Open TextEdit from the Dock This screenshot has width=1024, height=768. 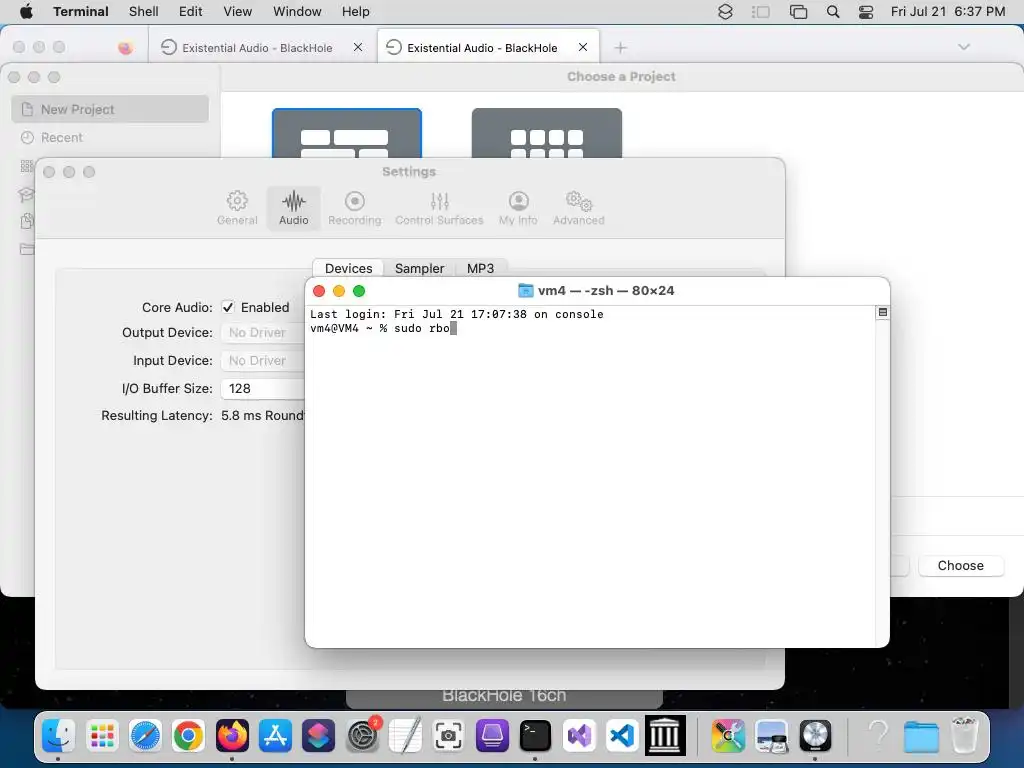405,736
